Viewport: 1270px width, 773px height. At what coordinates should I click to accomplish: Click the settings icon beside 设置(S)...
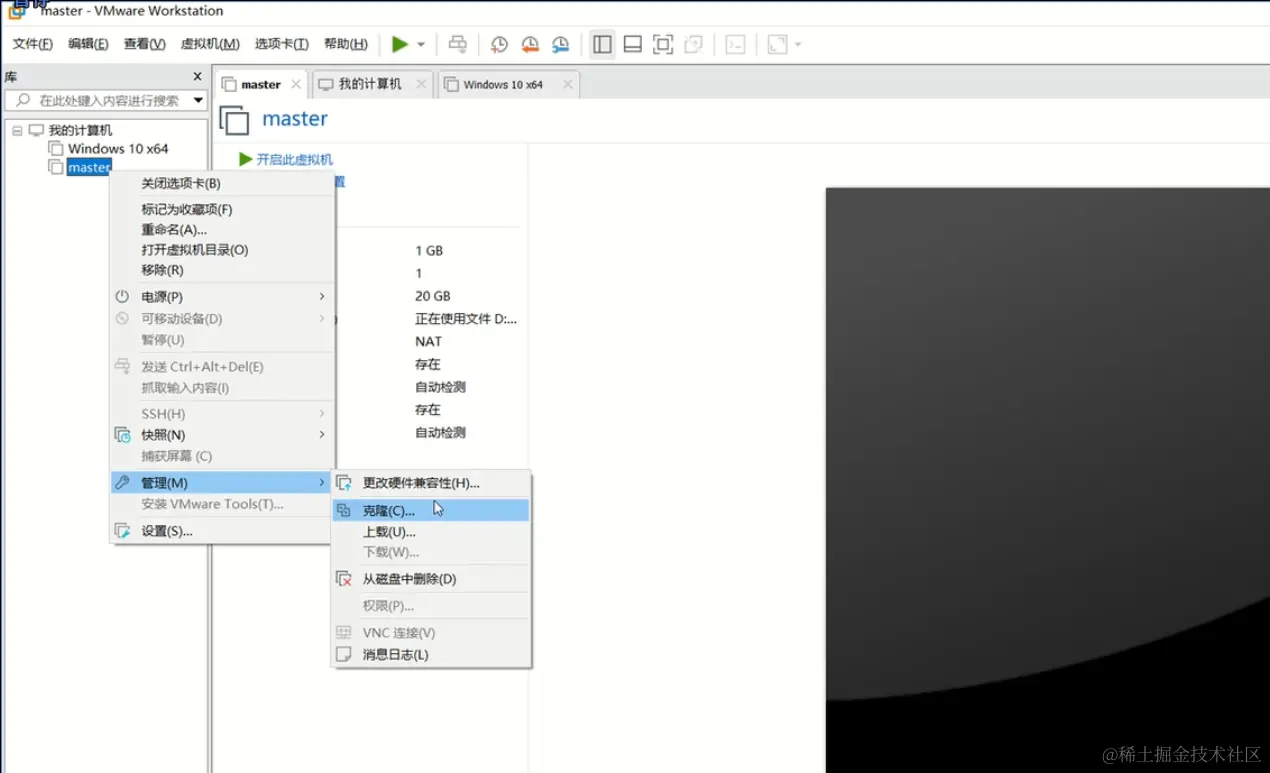122,531
